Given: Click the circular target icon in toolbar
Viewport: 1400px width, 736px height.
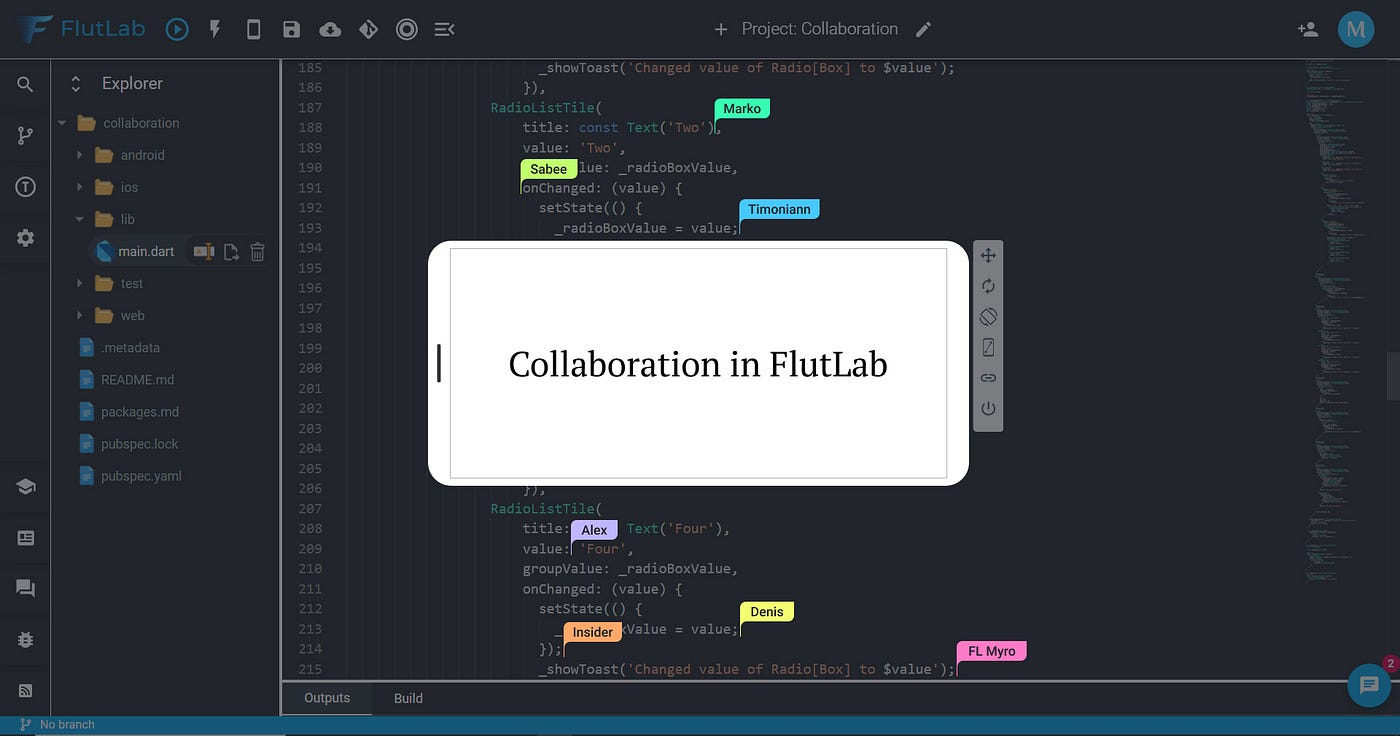Looking at the screenshot, I should [x=406, y=29].
